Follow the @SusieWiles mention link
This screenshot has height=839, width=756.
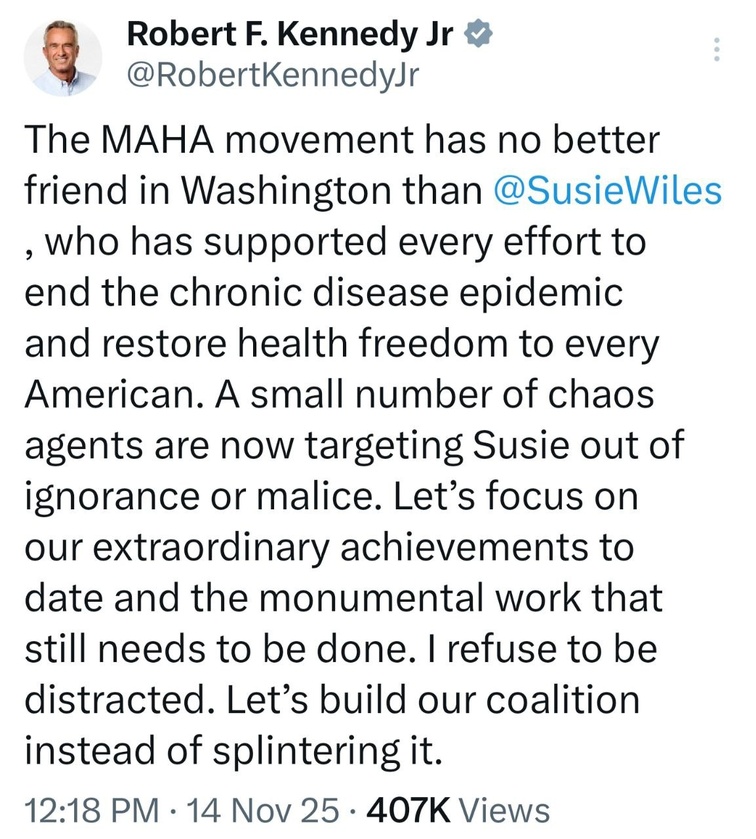click(x=609, y=190)
